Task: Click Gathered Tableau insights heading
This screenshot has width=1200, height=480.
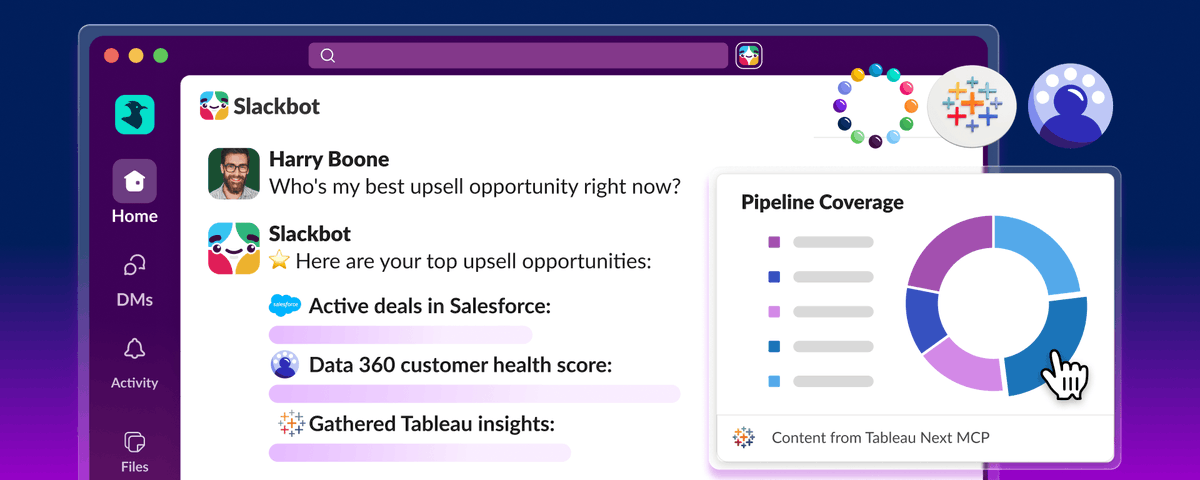Action: point(432,424)
